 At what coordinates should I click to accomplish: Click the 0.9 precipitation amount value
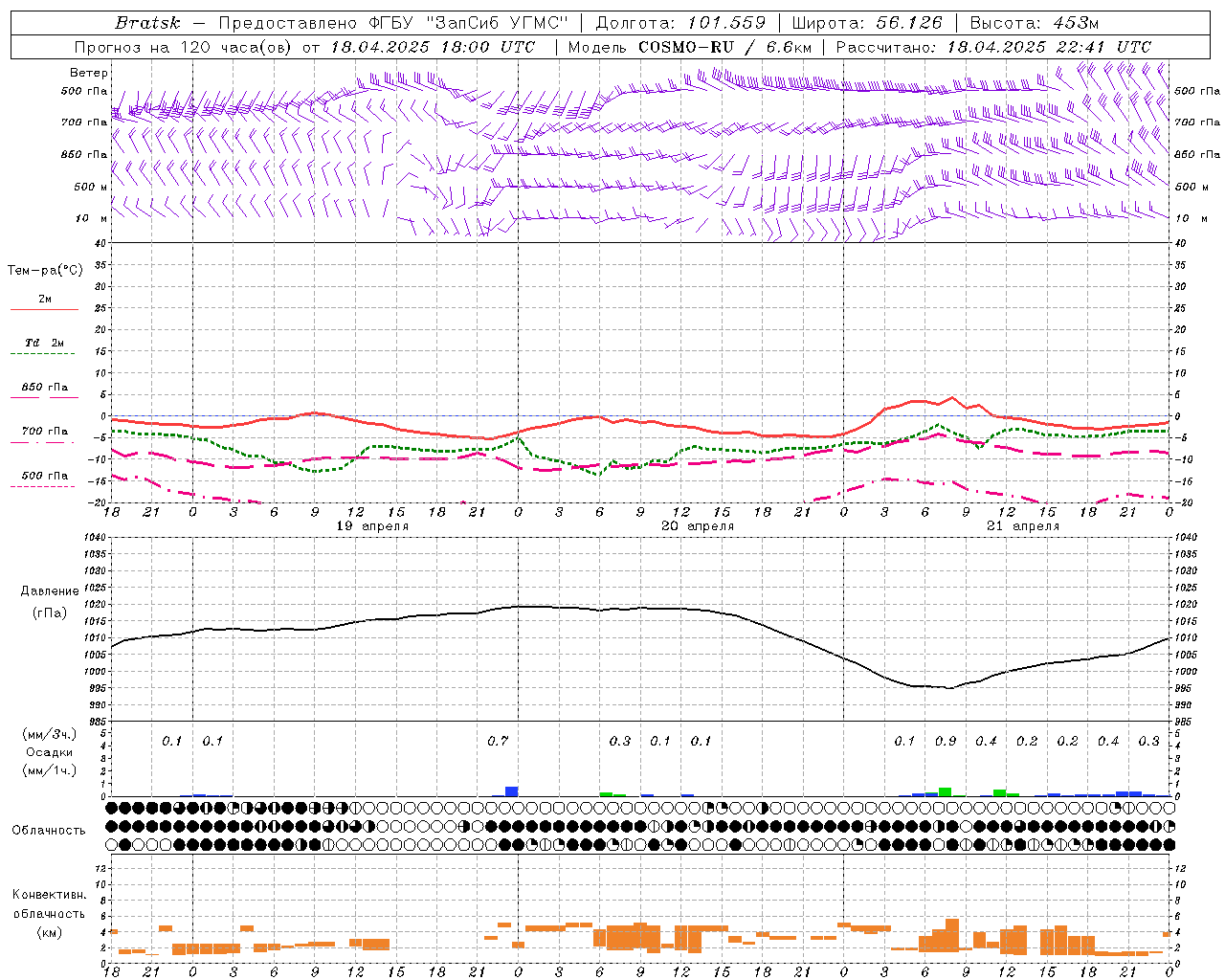[x=946, y=741]
